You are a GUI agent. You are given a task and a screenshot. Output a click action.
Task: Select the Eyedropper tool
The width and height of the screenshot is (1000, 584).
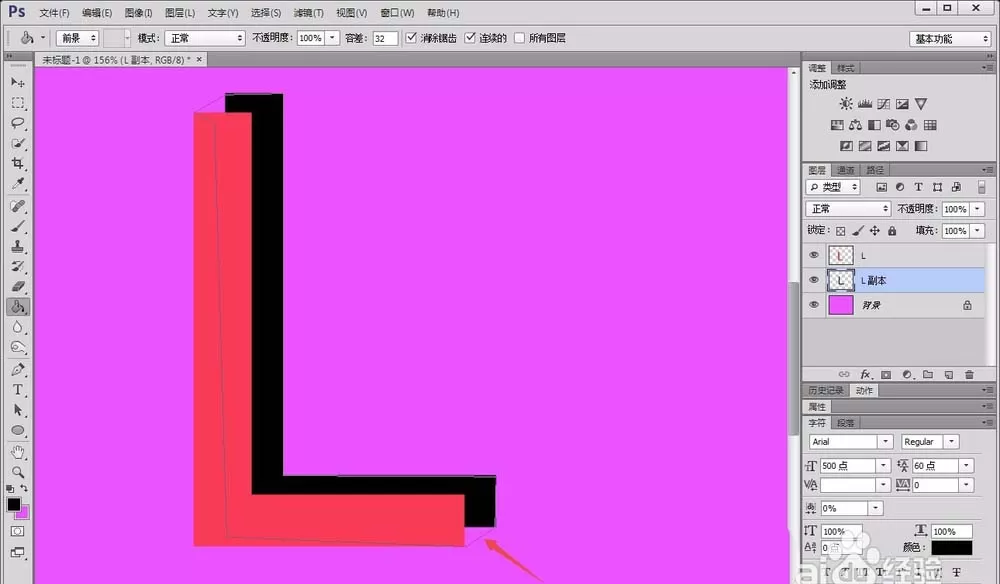pyautogui.click(x=18, y=184)
